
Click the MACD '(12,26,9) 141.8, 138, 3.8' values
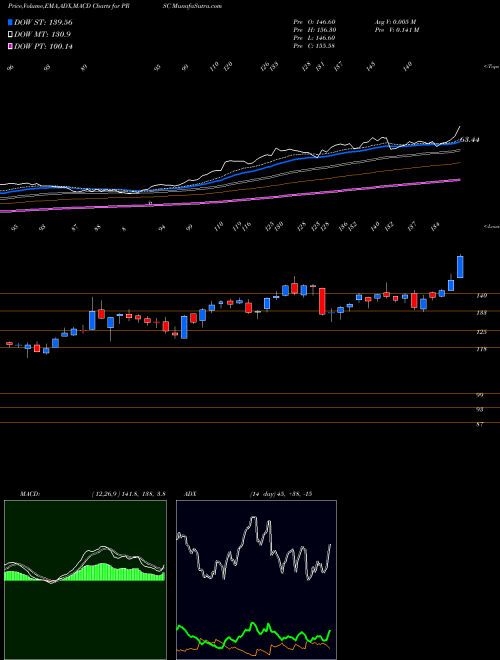click(128, 494)
